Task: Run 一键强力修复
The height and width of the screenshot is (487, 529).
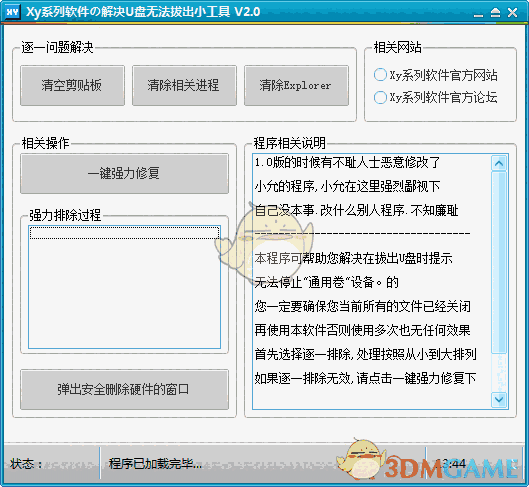Action: pos(124,174)
